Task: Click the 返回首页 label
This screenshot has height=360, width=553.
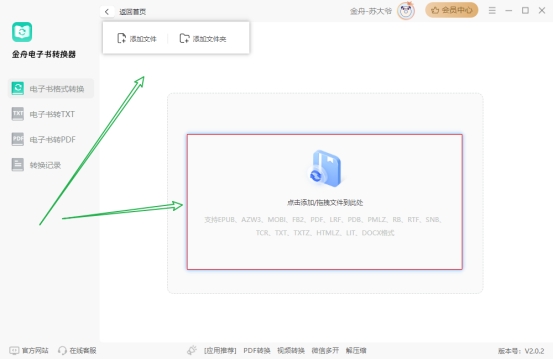Action: [133, 12]
